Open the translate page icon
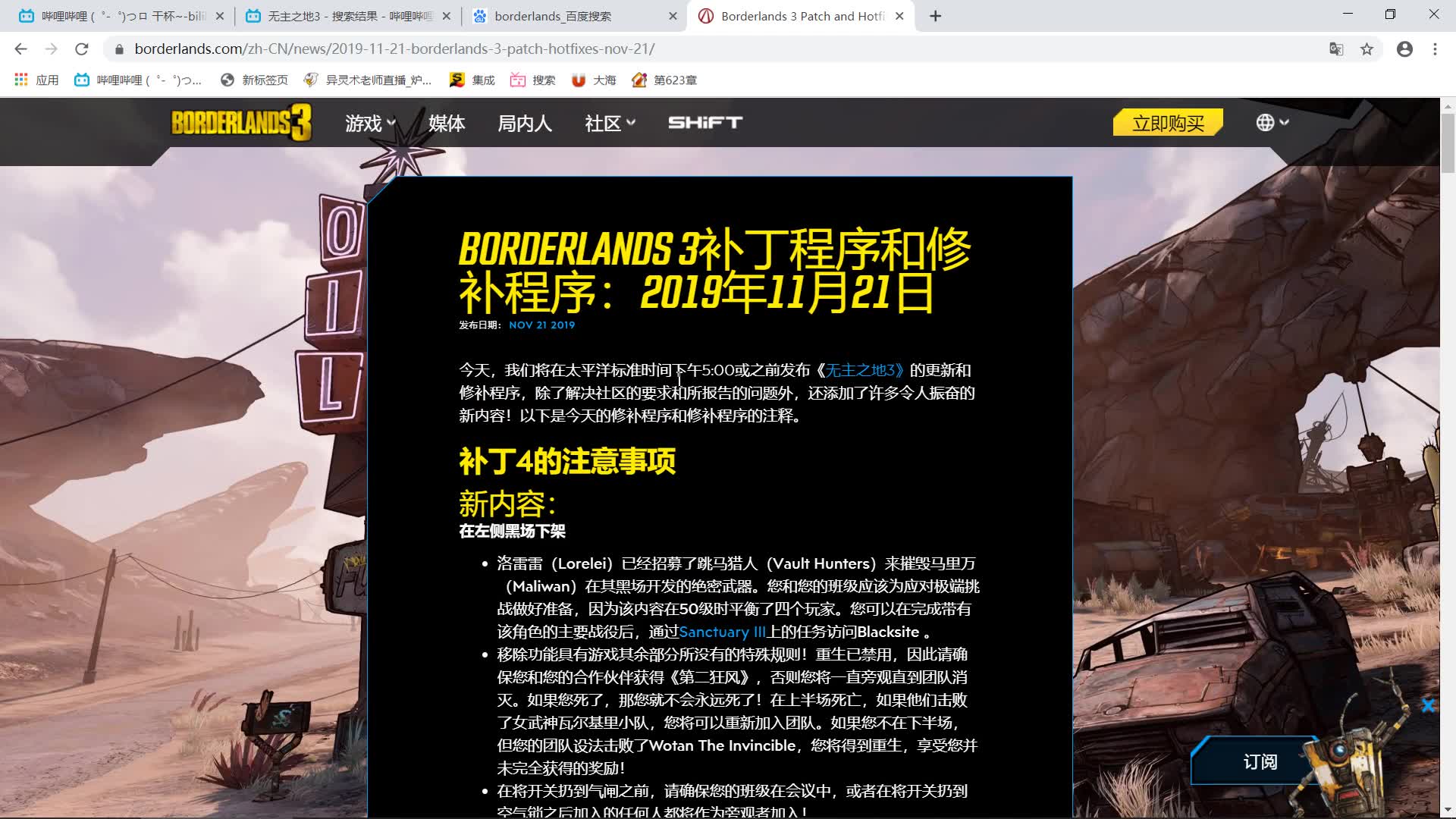1456x819 pixels. coord(1336,49)
